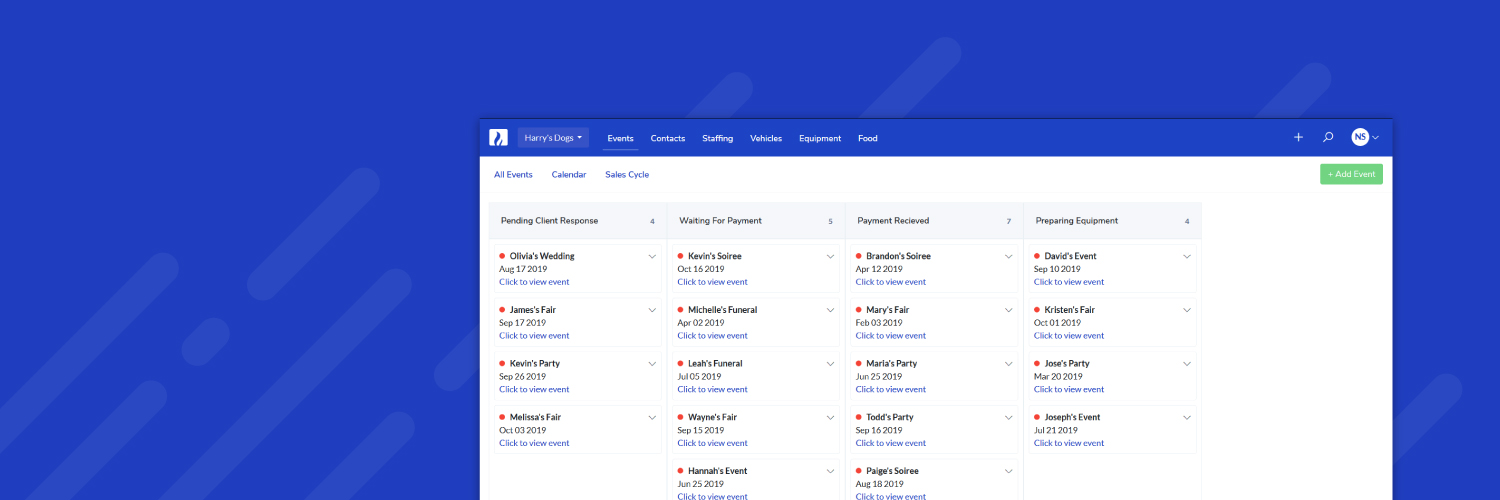Expand the David's Event card chevron

(x=1187, y=256)
